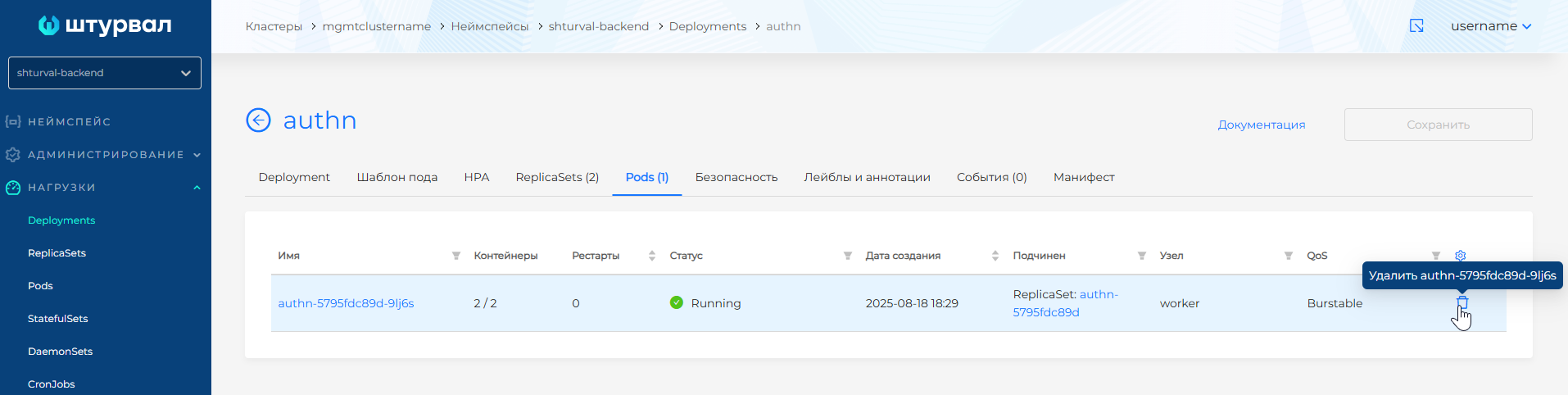The image size is (1568, 395).
Task: Sort by Дата создания column
Action: 995,256
